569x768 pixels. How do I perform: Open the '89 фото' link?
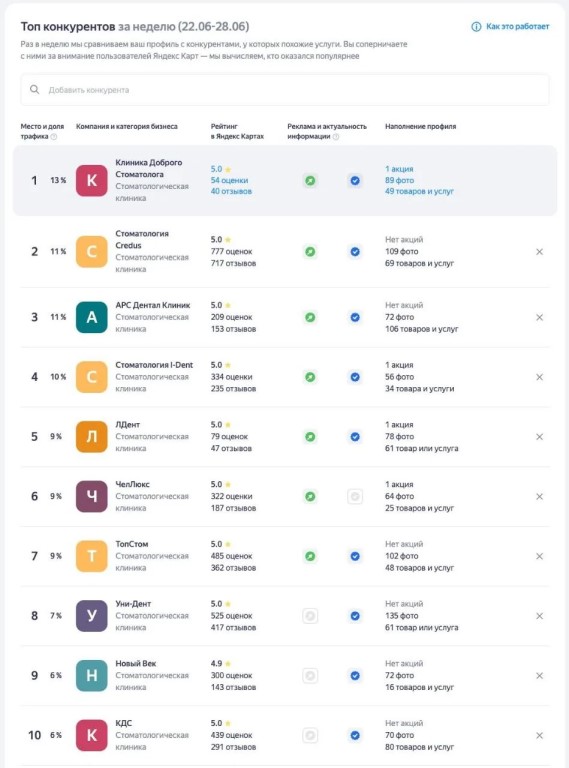[x=399, y=180]
